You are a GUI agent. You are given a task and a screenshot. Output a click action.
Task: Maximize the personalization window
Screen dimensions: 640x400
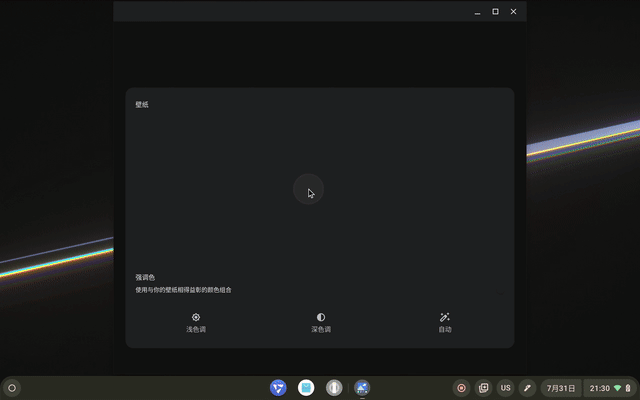(x=495, y=12)
